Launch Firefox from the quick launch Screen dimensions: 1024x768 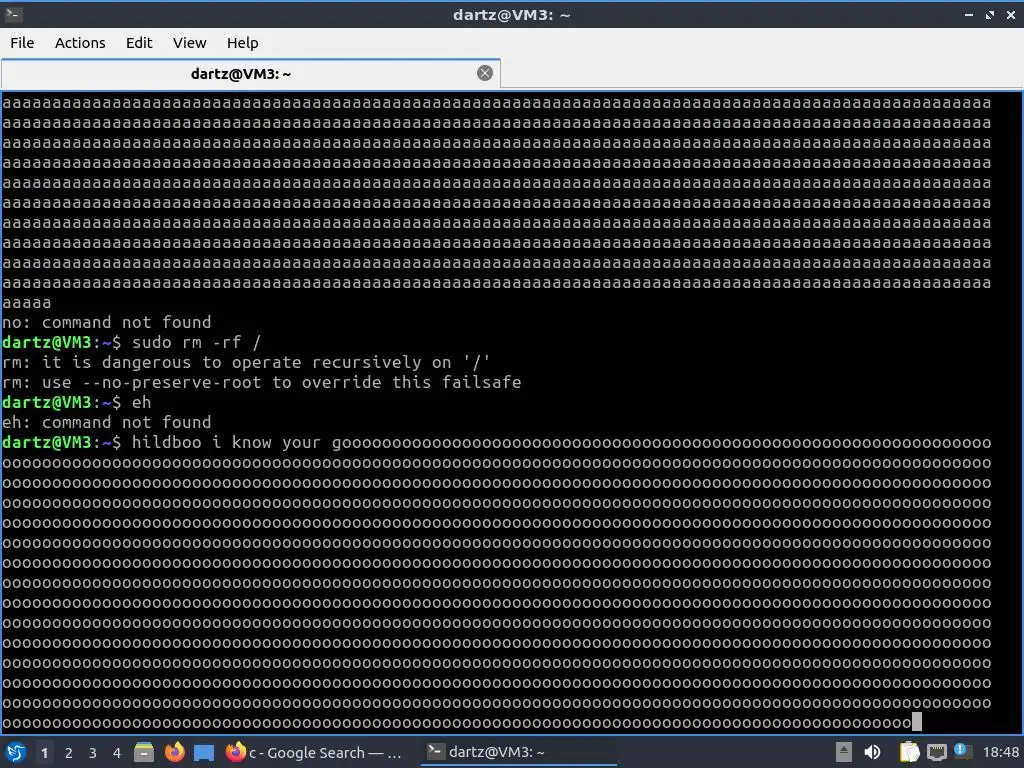[x=174, y=752]
